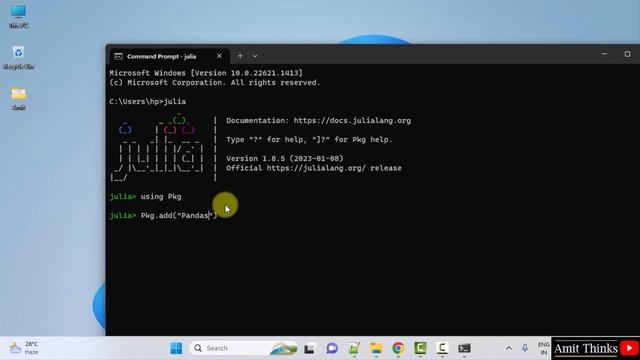640x360 pixels.
Task: Click the YouTube logo beside Amit Thinks
Action: tap(629, 348)
